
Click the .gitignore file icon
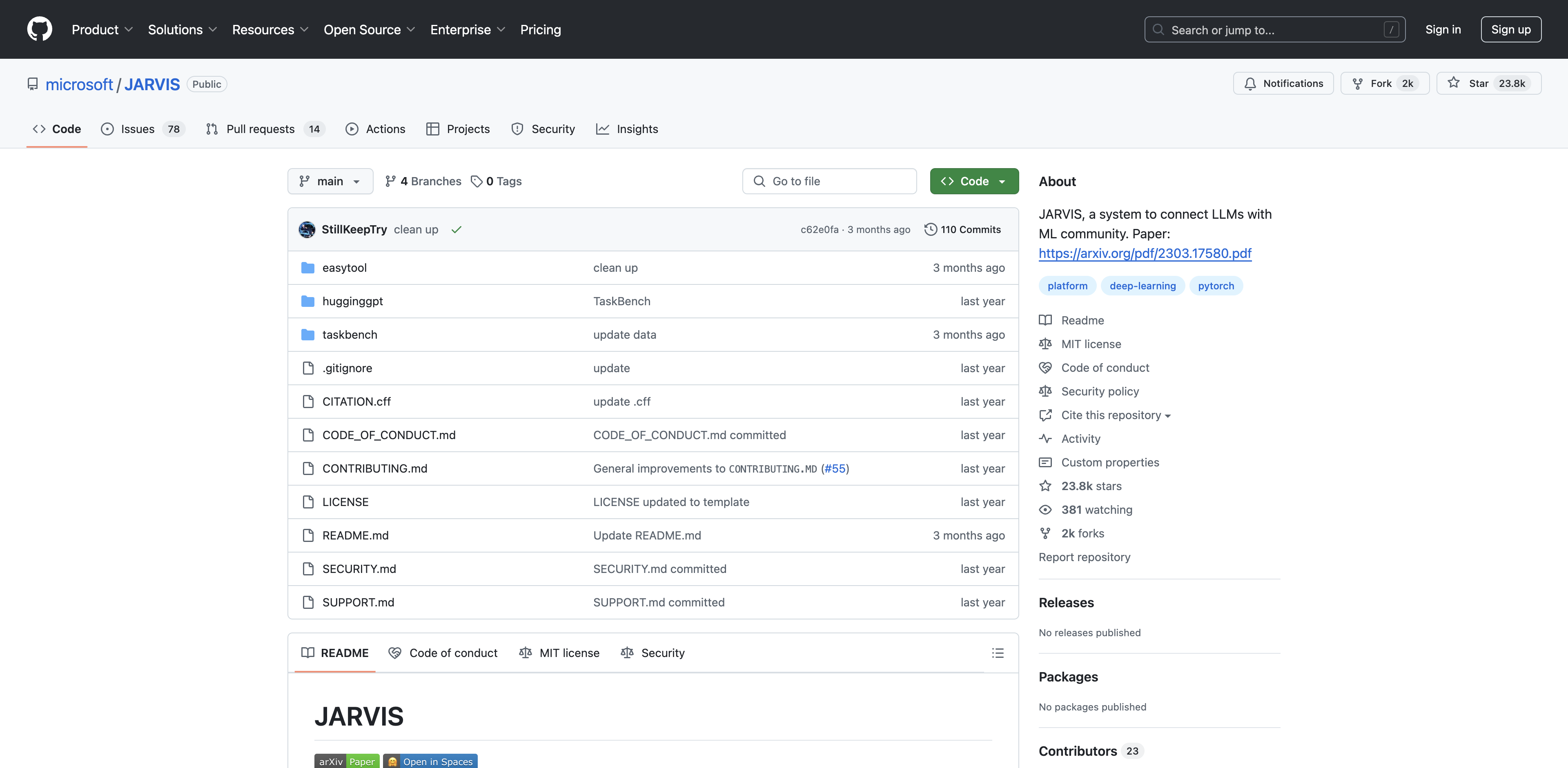click(x=308, y=368)
